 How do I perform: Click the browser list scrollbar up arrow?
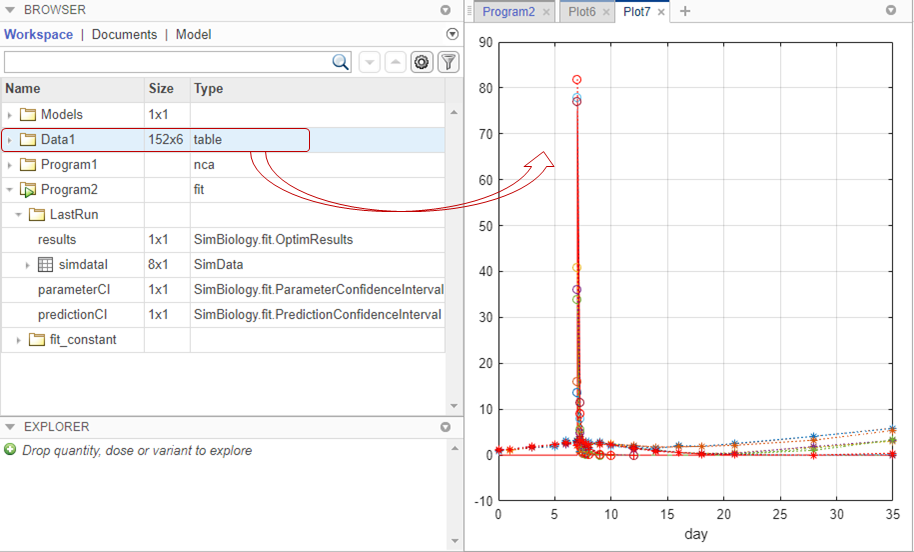pos(454,112)
